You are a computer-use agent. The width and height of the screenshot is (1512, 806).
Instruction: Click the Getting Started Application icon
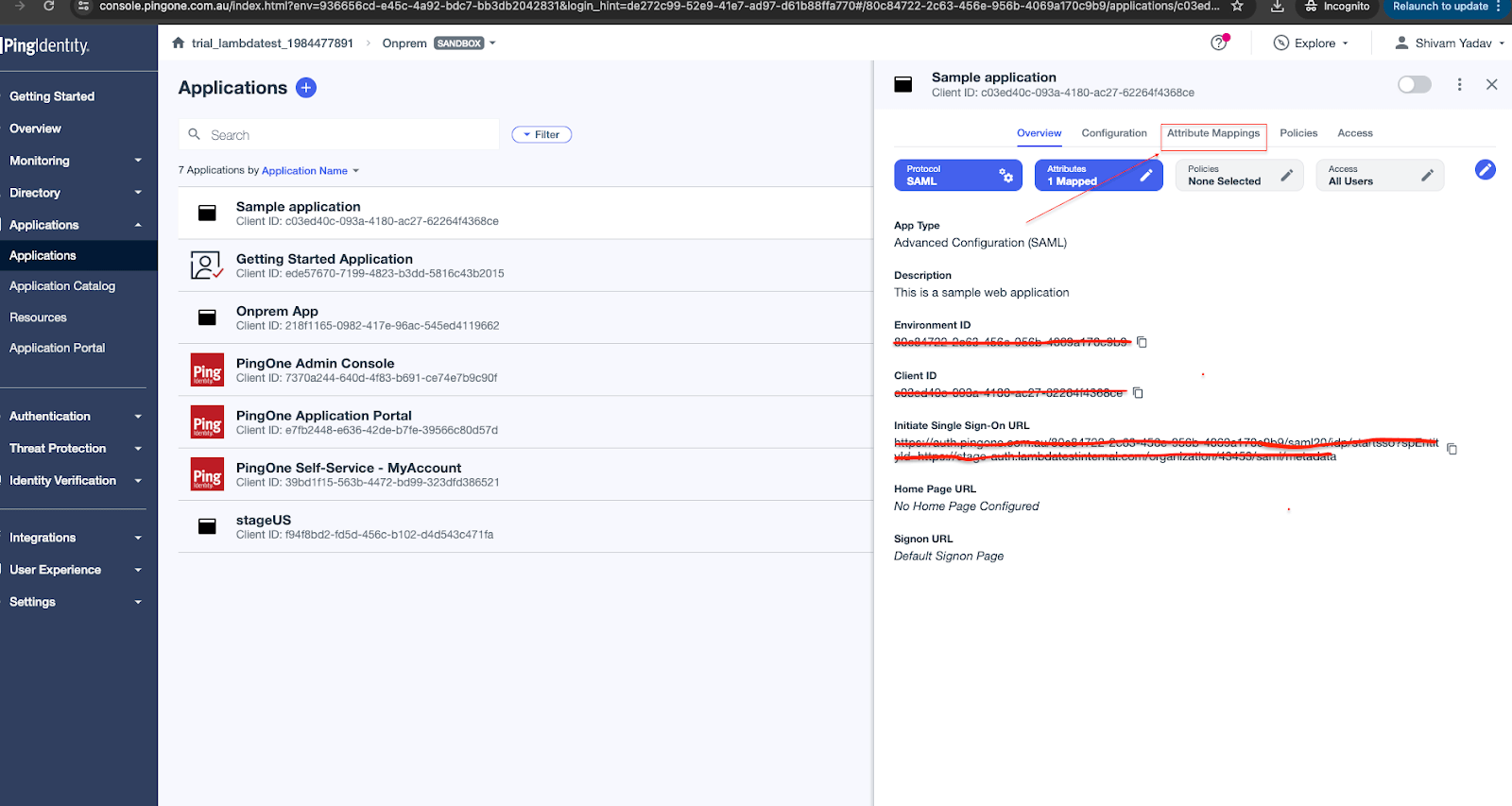(x=206, y=266)
